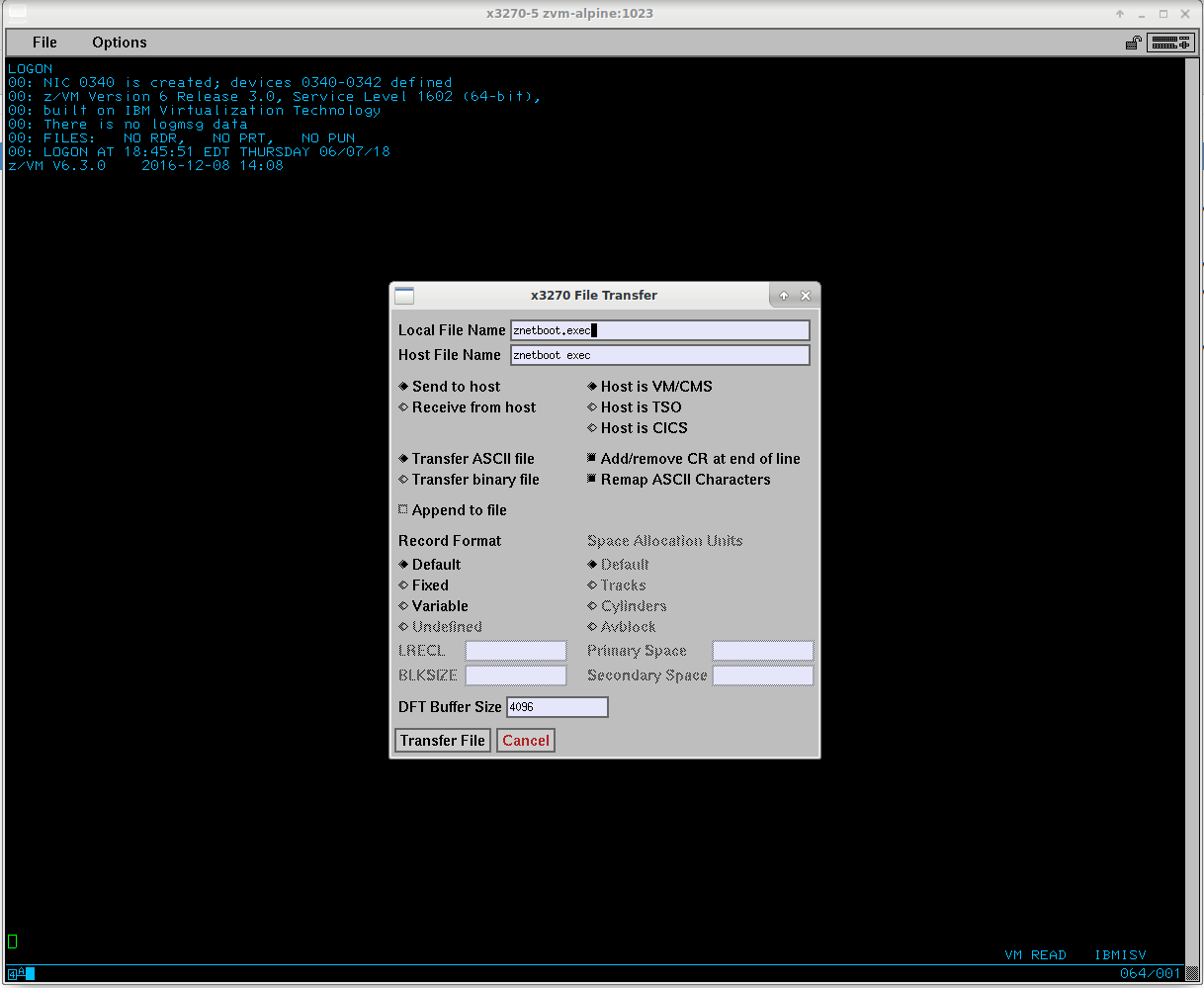The height and width of the screenshot is (988, 1204).
Task: Click the padlock icon in menu bar
Action: pos(1133,43)
